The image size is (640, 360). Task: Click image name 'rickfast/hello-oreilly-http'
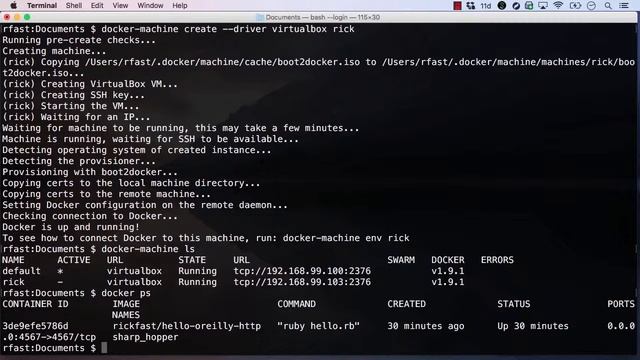pos(187,326)
